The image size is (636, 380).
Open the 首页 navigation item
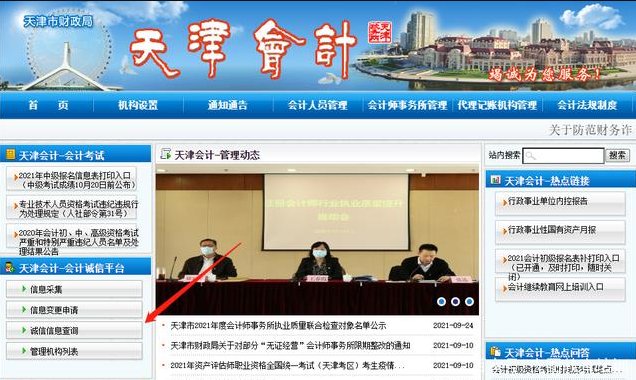(x=48, y=105)
